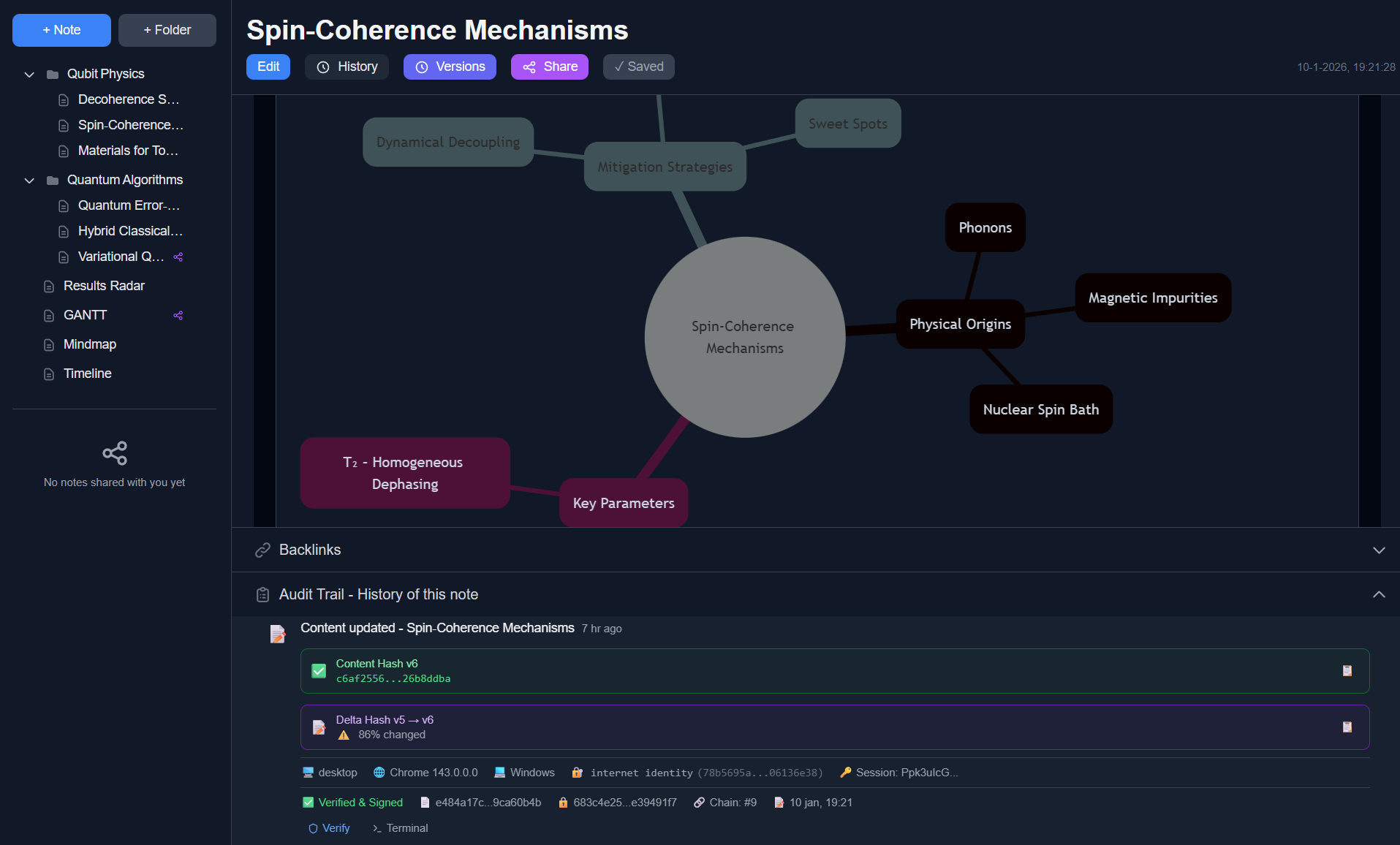Select the Nuclear Spin Bath node in the mindmap
The width and height of the screenshot is (1400, 845).
(x=1040, y=409)
